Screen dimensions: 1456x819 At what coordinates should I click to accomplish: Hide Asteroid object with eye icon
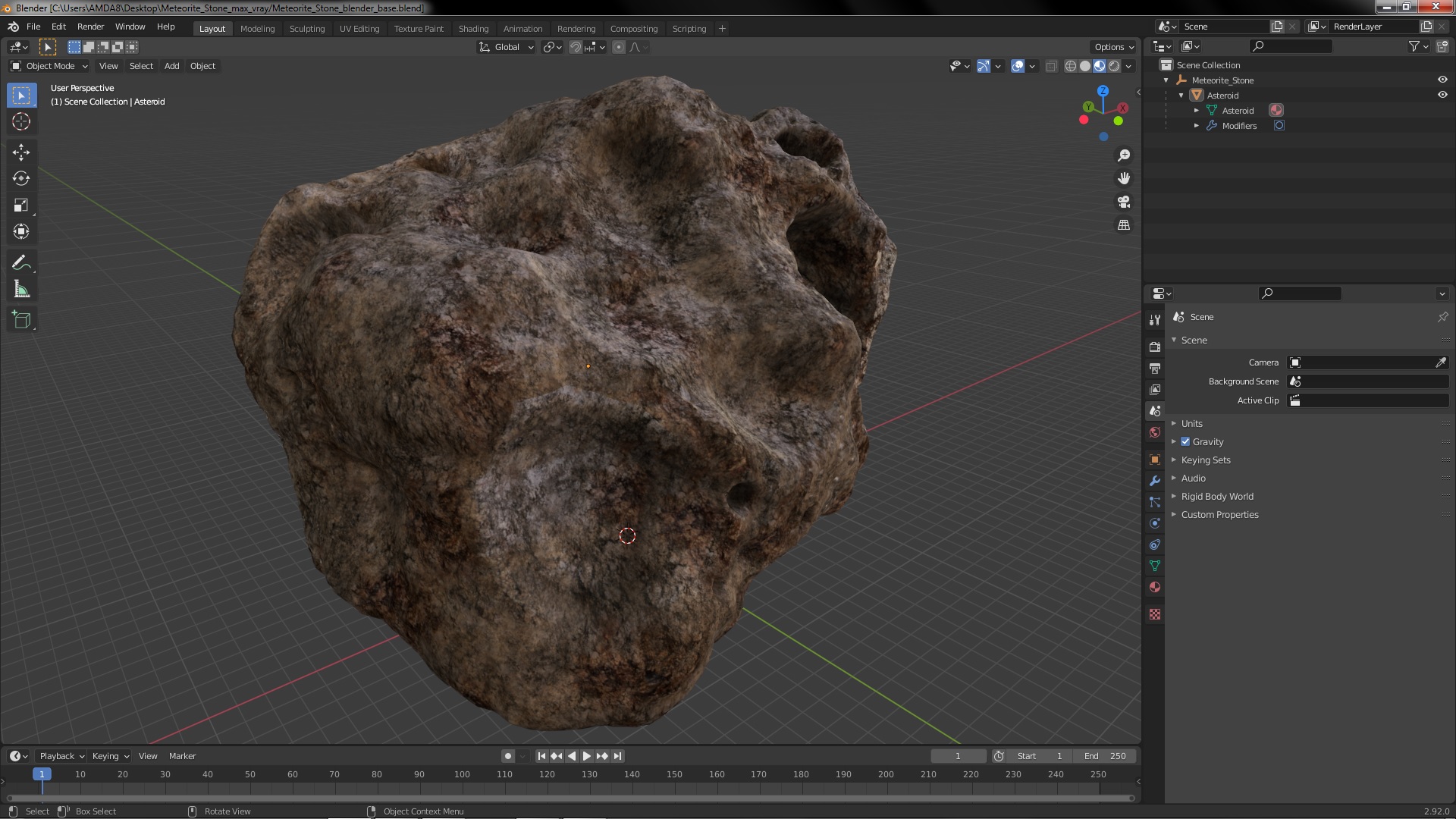click(x=1442, y=95)
